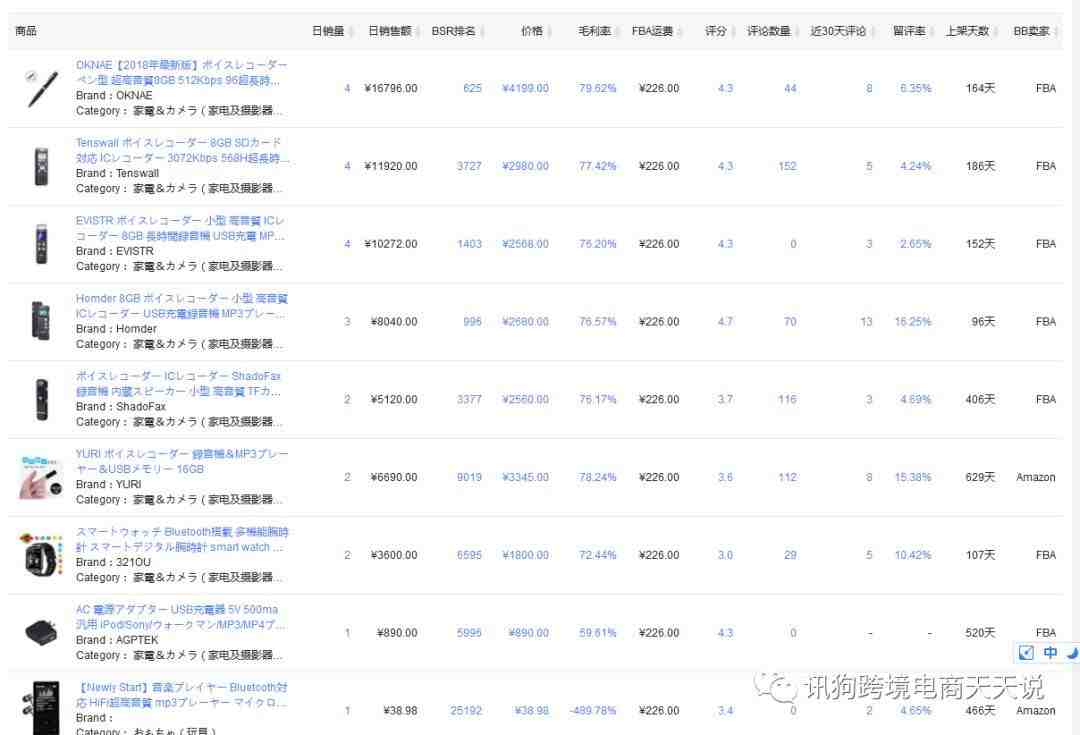The width and height of the screenshot is (1080, 735).
Task: Click the sort icon beside 留评率 header
Action: click(931, 32)
